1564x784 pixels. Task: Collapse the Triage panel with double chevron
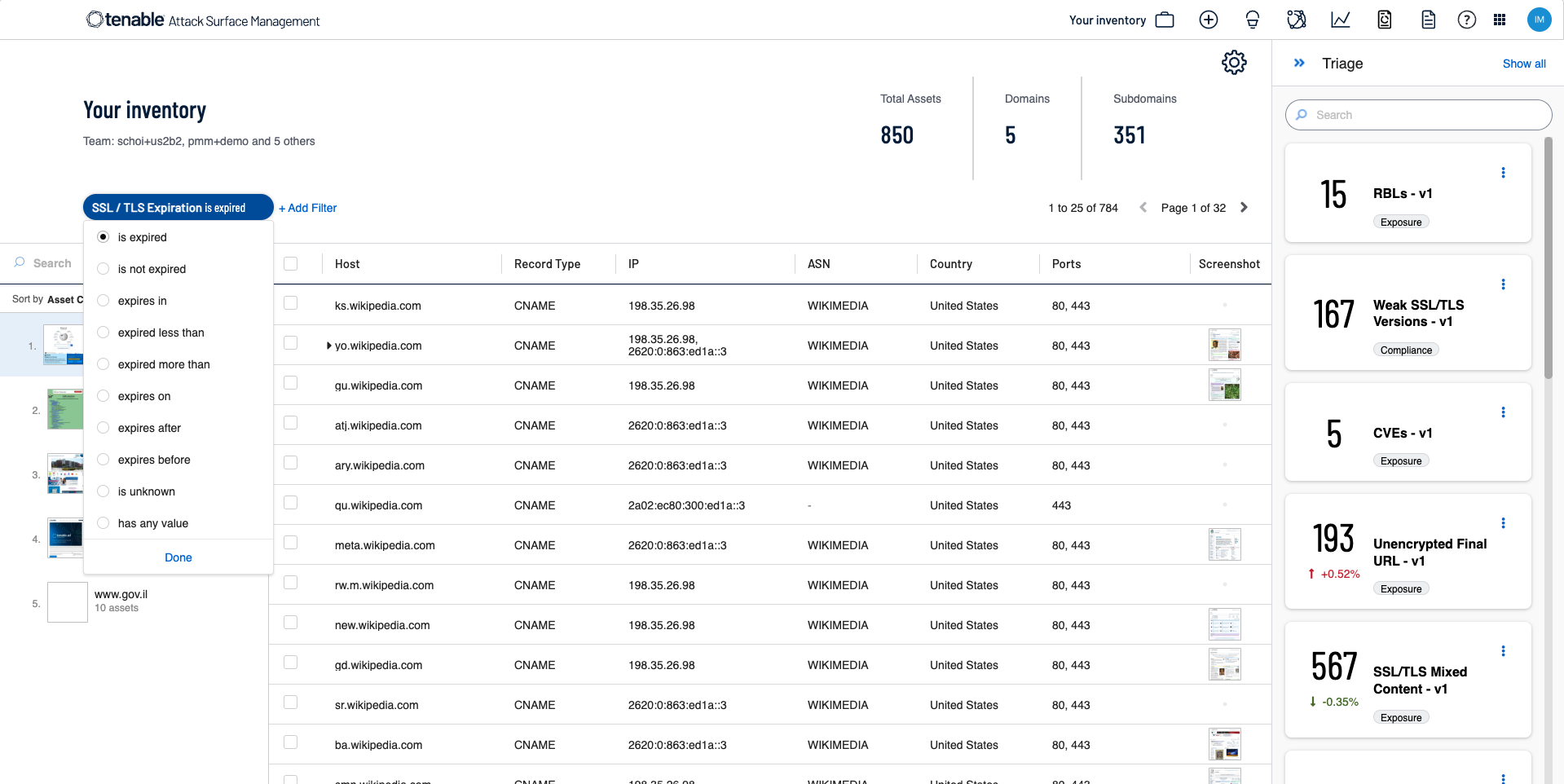click(1299, 63)
